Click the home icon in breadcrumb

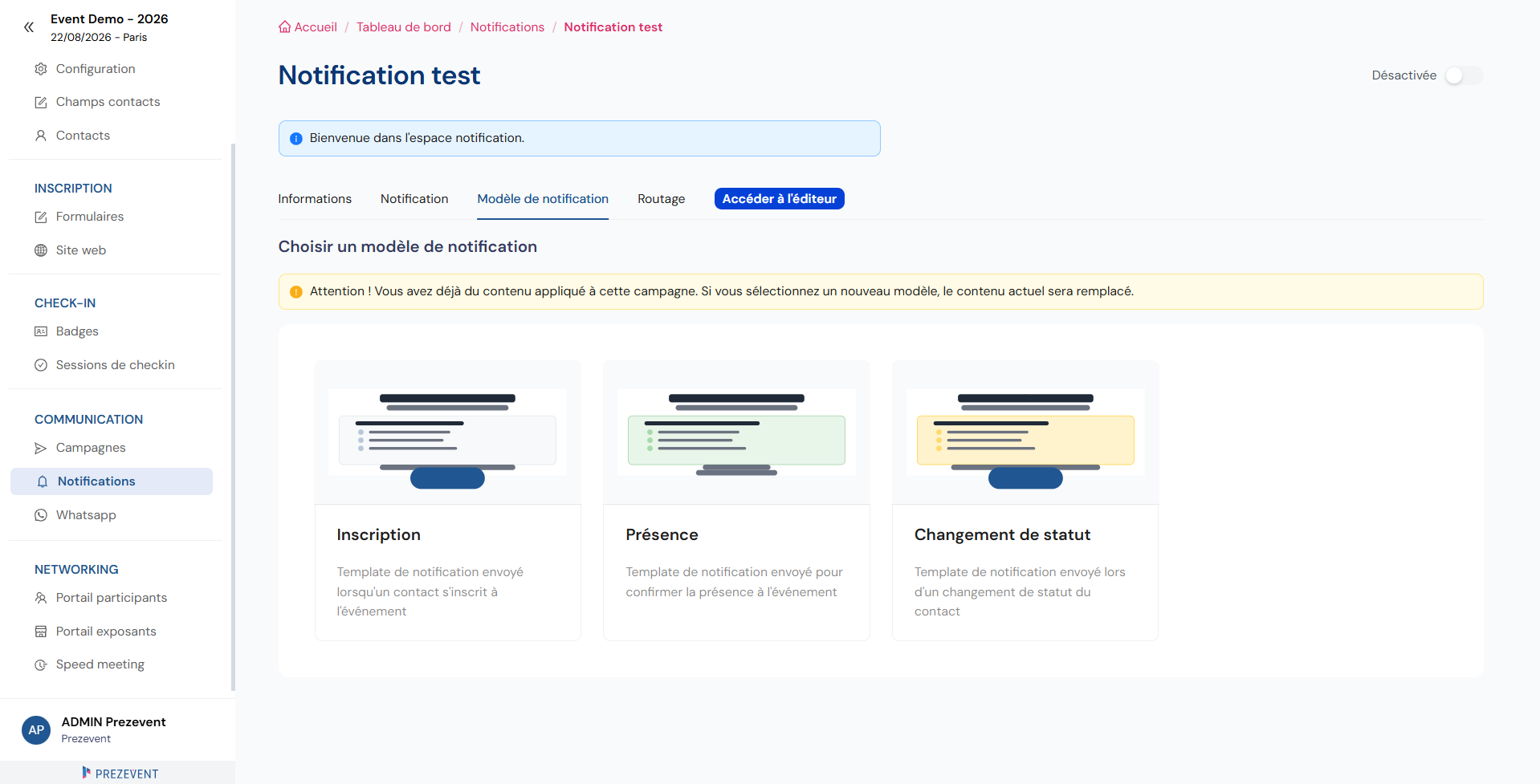(285, 26)
